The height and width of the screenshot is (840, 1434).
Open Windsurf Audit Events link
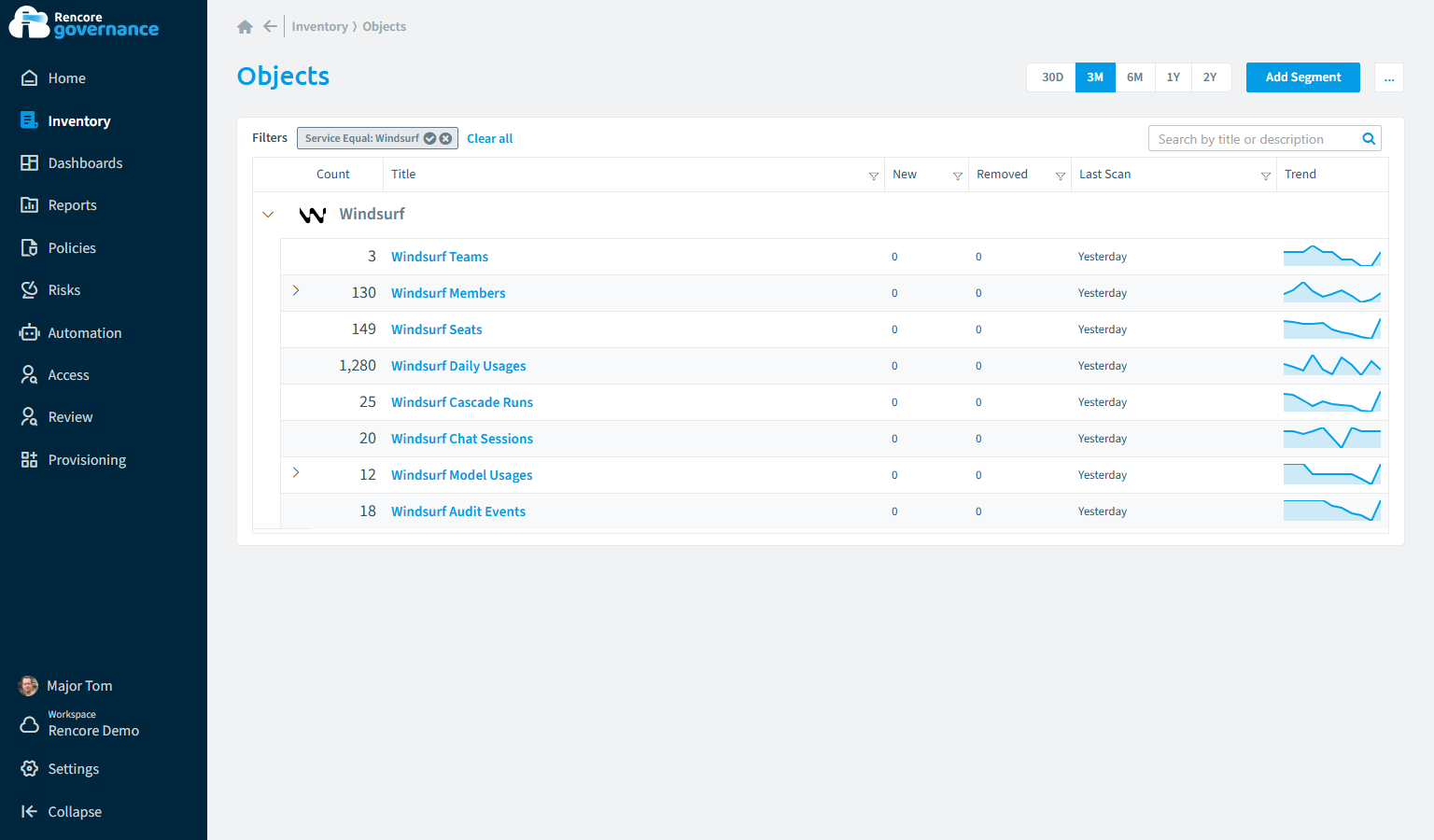(x=458, y=511)
